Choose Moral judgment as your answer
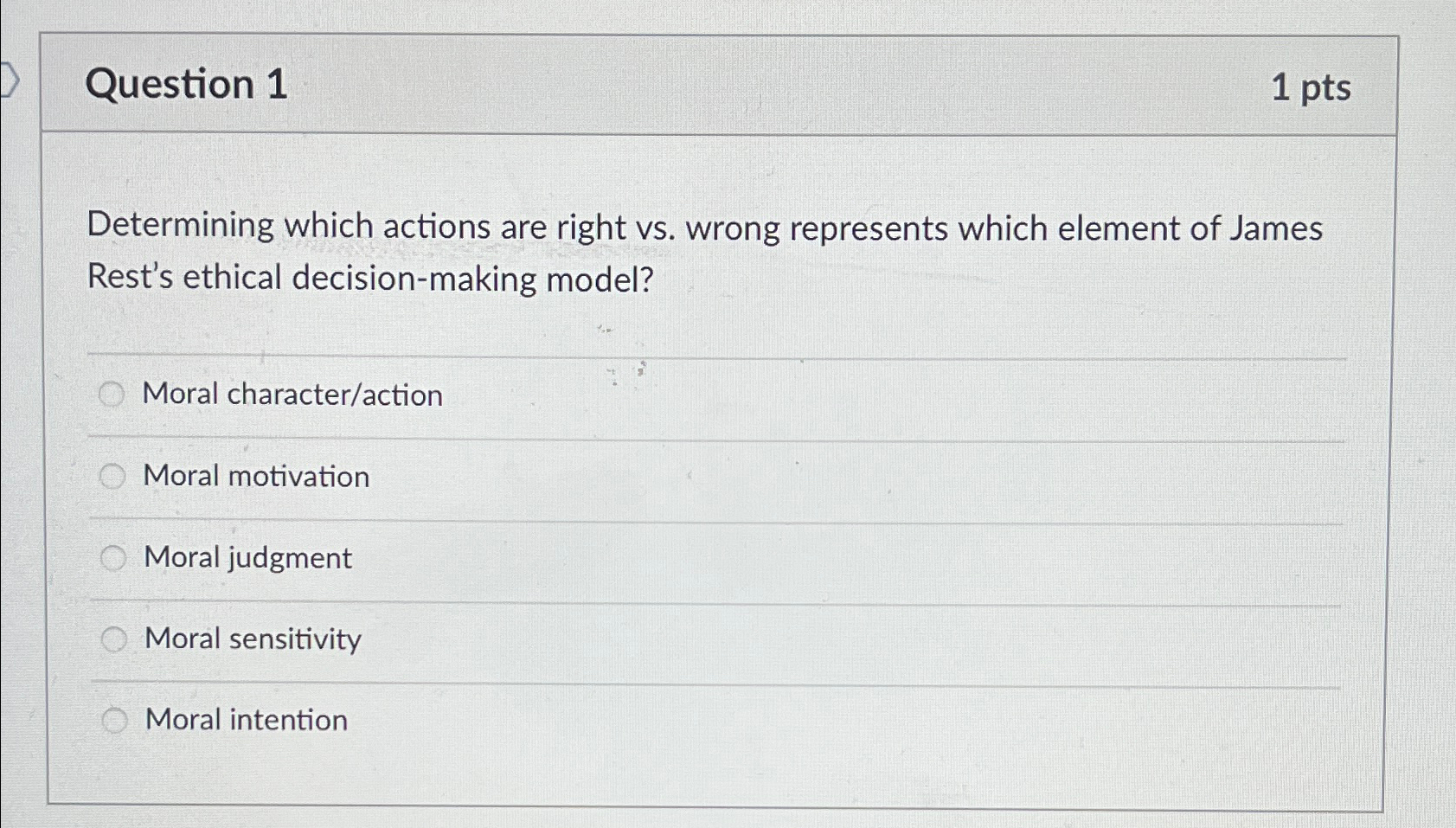 pos(112,558)
